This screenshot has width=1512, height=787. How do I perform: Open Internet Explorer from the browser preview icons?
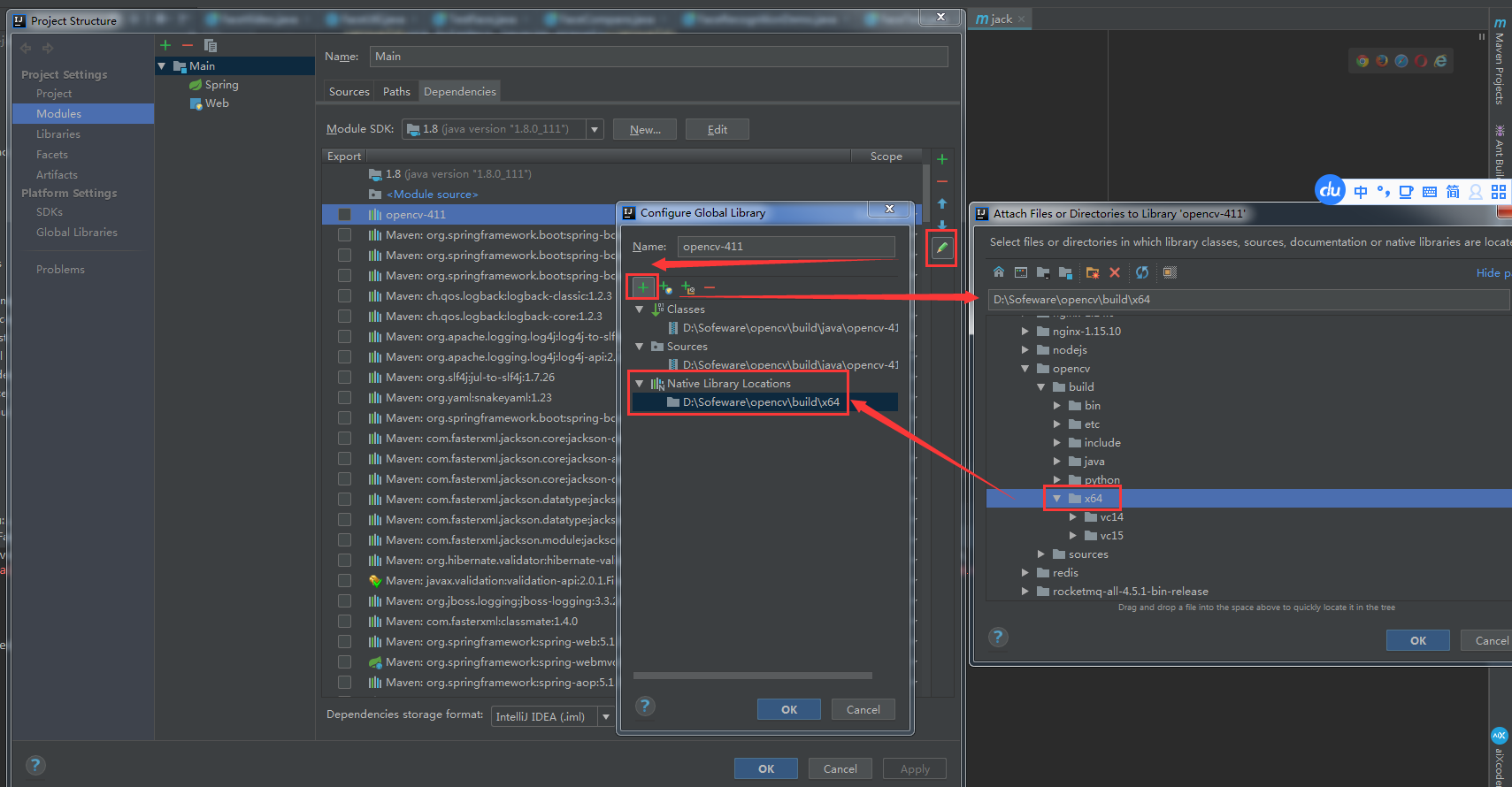coord(1440,61)
